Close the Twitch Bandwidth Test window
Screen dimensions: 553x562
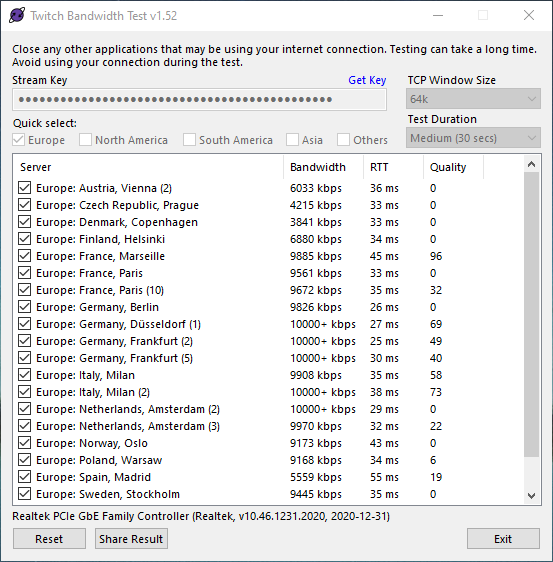click(x=529, y=15)
